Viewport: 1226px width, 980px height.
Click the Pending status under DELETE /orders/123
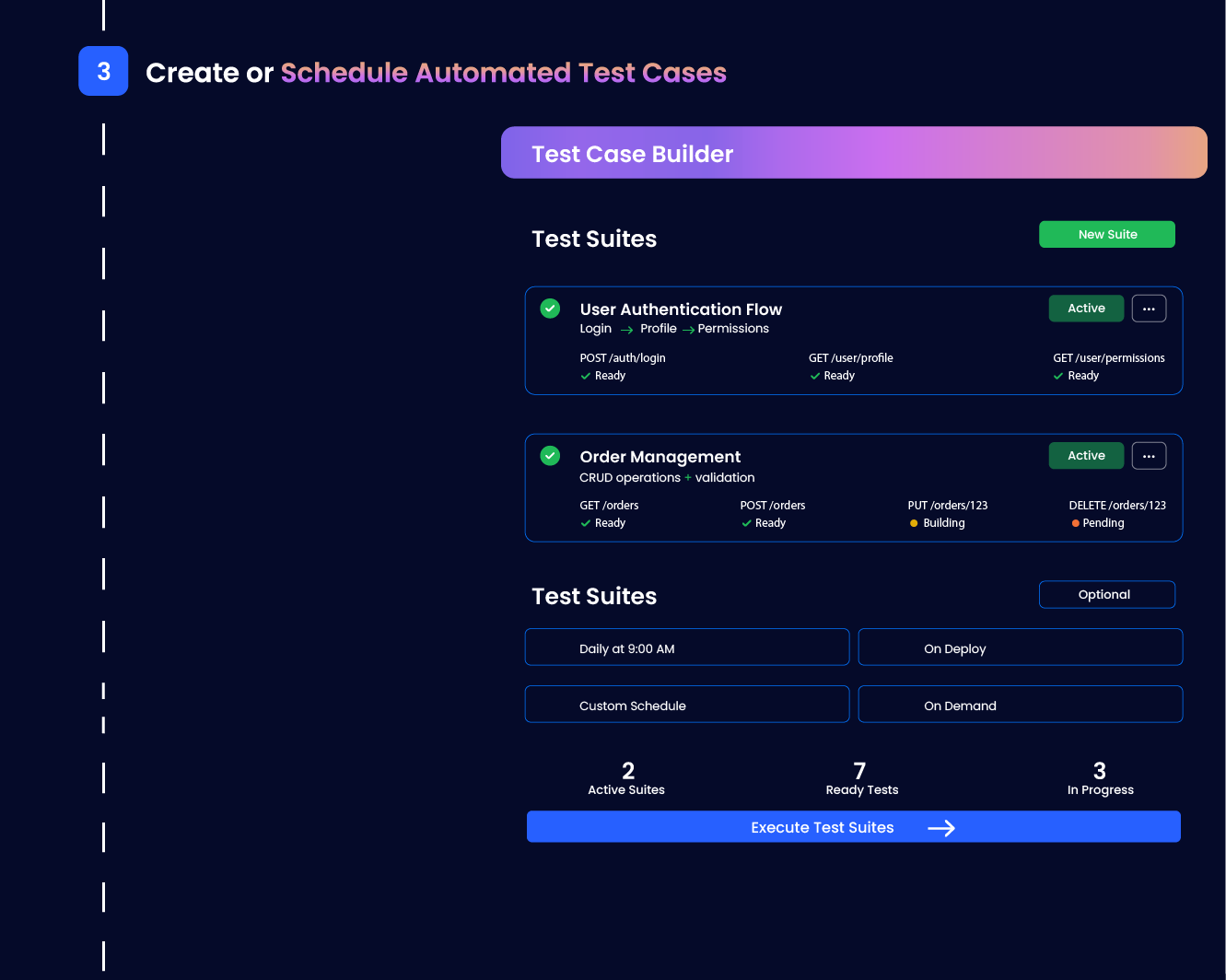pos(1098,523)
